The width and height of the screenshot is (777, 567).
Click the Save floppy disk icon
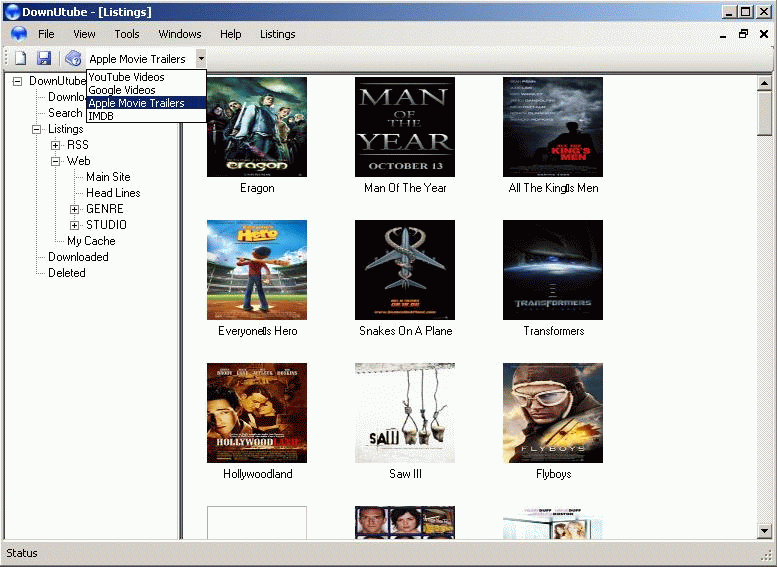tap(44, 58)
